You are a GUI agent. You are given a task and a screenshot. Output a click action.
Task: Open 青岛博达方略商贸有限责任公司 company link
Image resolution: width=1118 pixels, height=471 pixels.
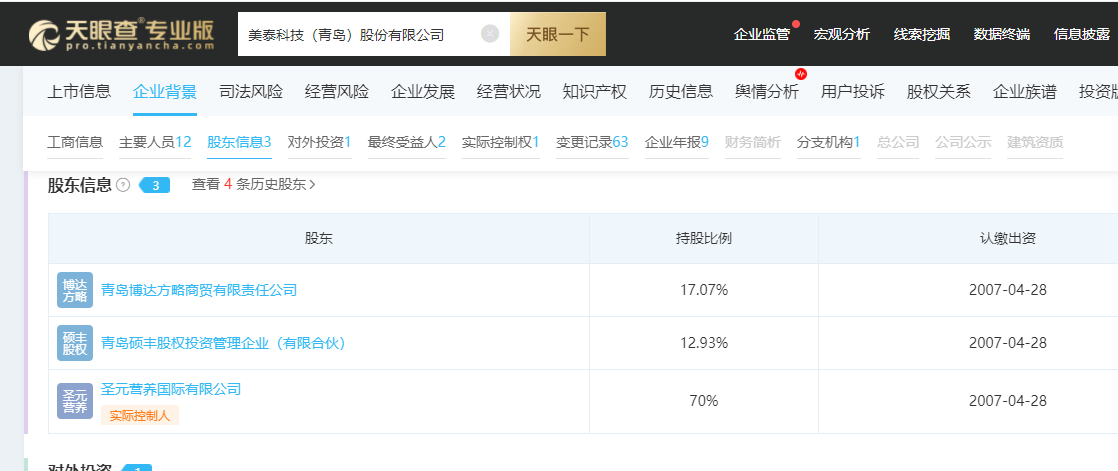point(199,290)
